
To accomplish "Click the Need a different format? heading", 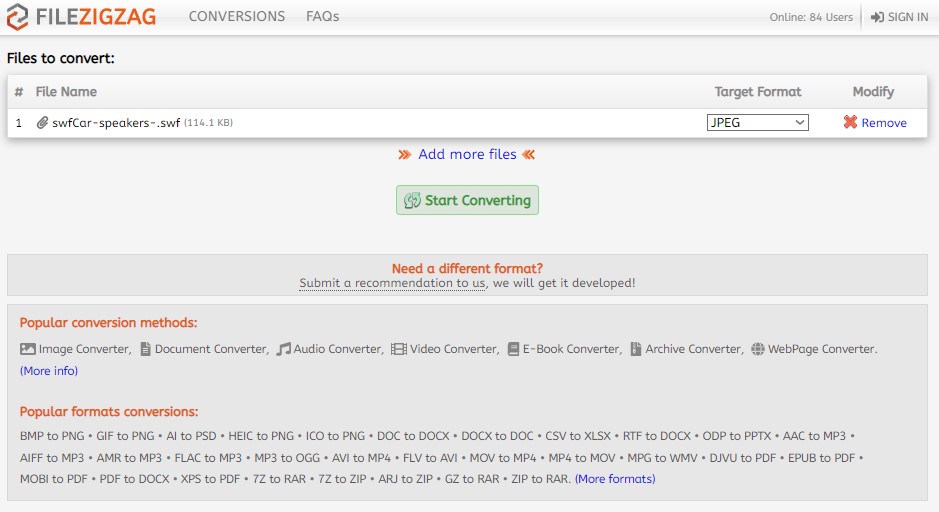I will [467, 268].
